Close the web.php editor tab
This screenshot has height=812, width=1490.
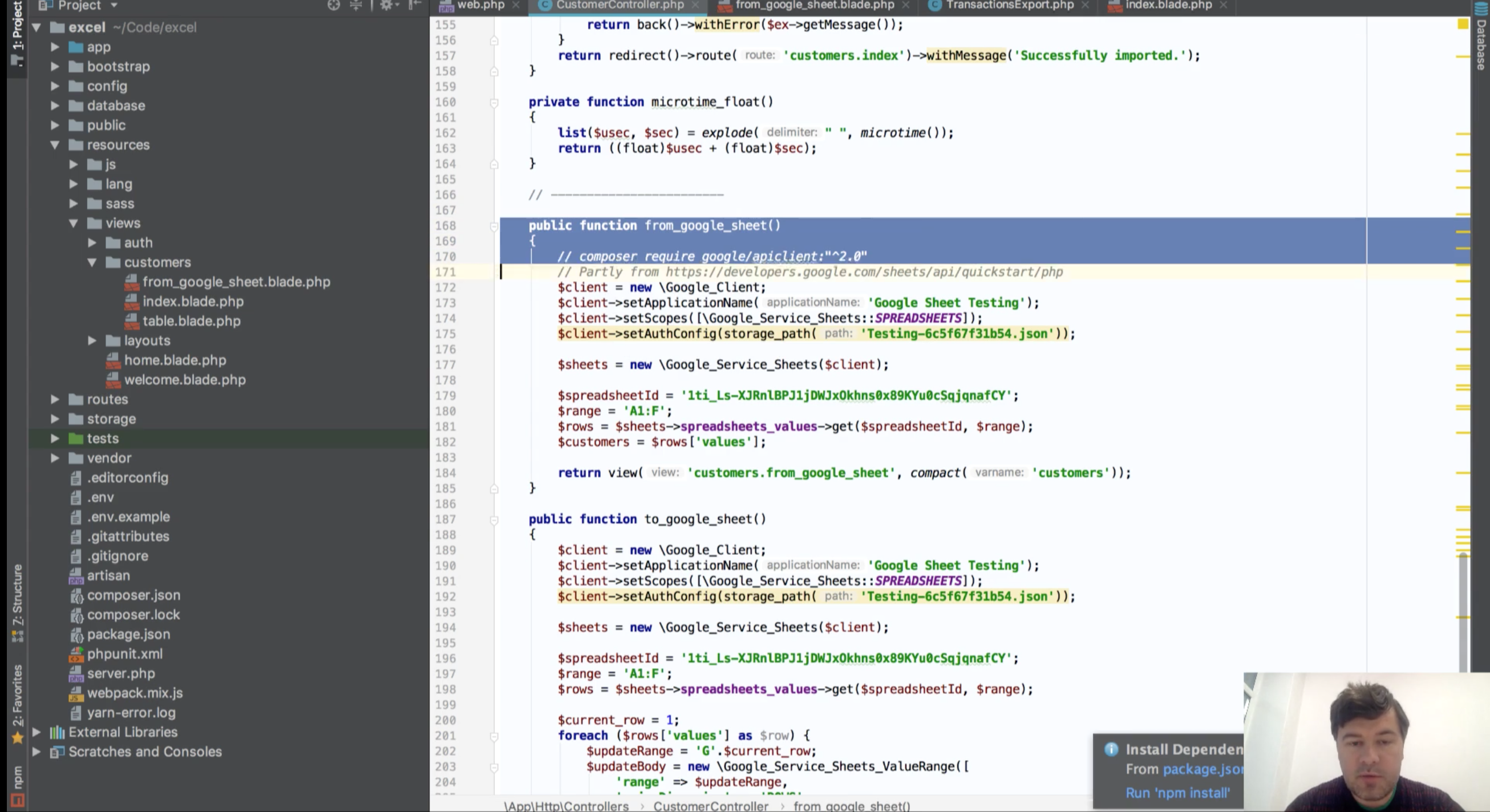[x=515, y=5]
